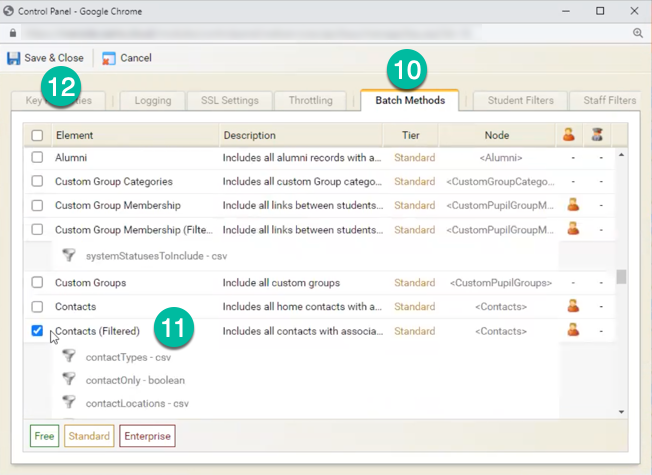Click the contactTypes filter funnel icon
Image resolution: width=652 pixels, height=475 pixels.
[x=69, y=356]
